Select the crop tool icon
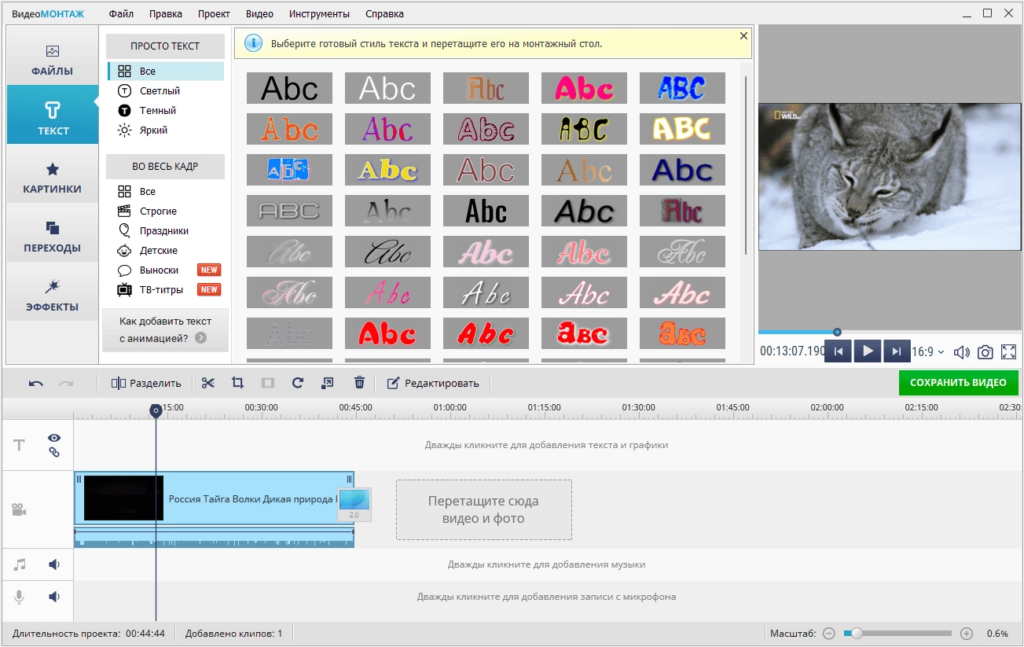Screen dimensions: 1024x647 (x=238, y=383)
